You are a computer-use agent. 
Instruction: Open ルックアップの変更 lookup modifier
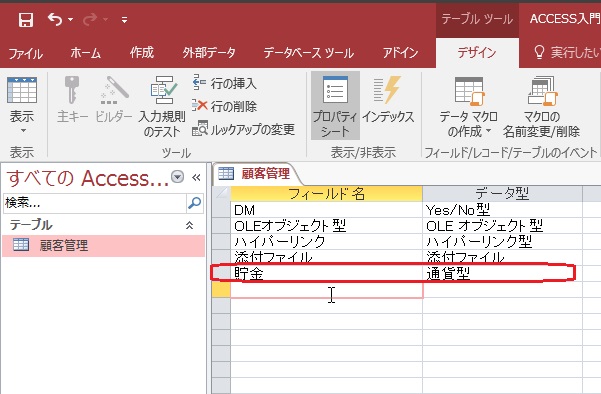tap(243, 129)
